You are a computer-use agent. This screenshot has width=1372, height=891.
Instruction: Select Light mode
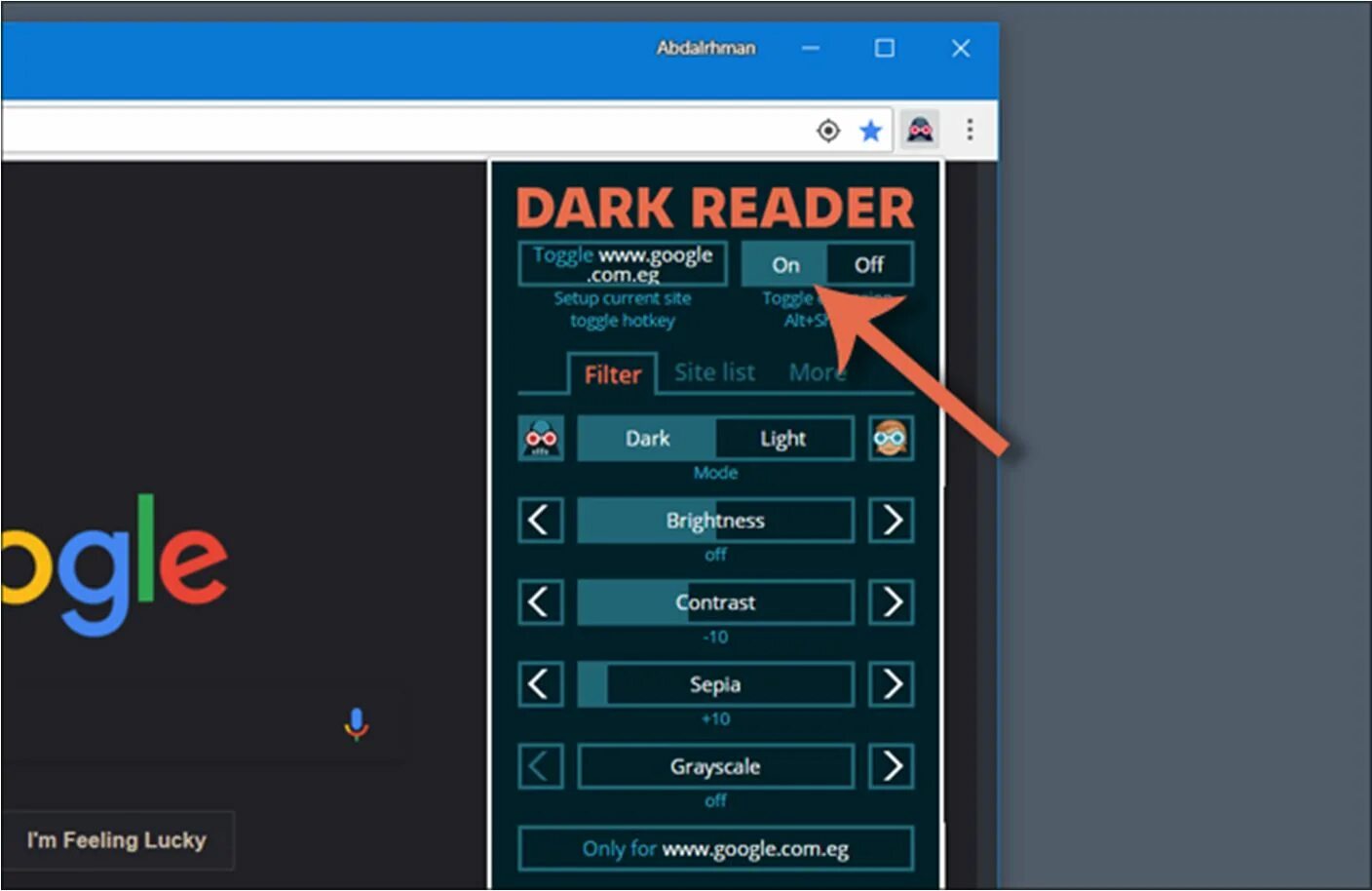(783, 439)
